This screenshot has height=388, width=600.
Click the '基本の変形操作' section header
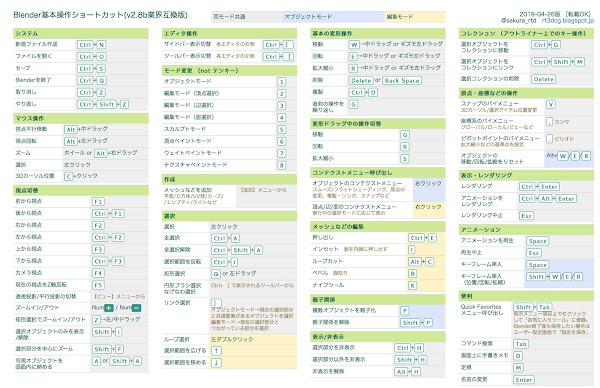[378, 33]
